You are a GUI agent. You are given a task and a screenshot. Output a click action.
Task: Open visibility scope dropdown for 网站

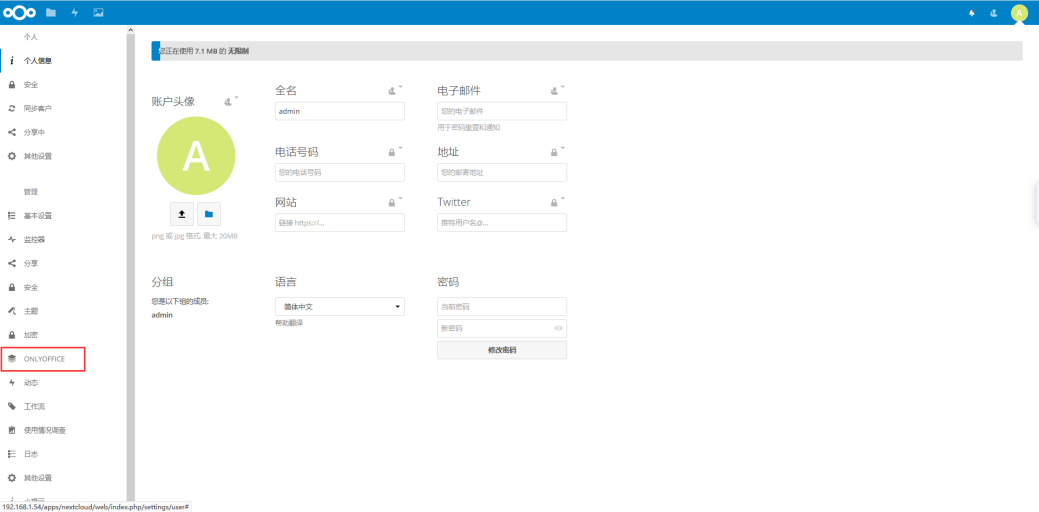click(x=395, y=202)
